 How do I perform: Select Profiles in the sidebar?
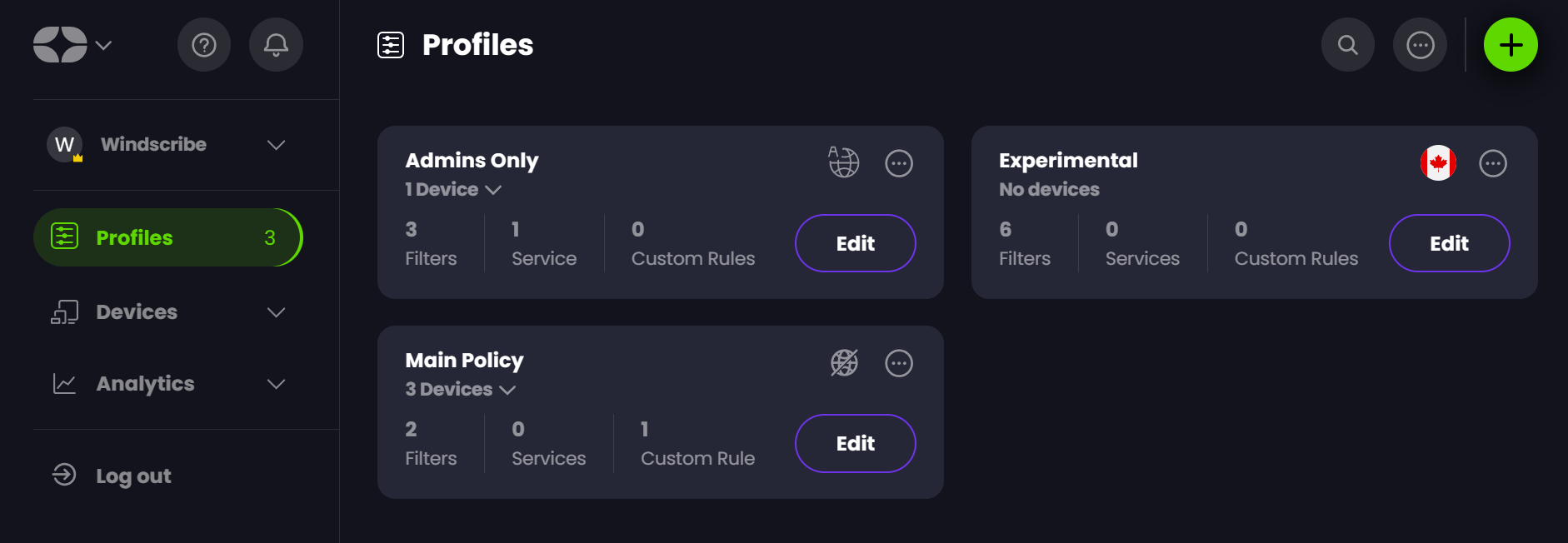click(167, 237)
